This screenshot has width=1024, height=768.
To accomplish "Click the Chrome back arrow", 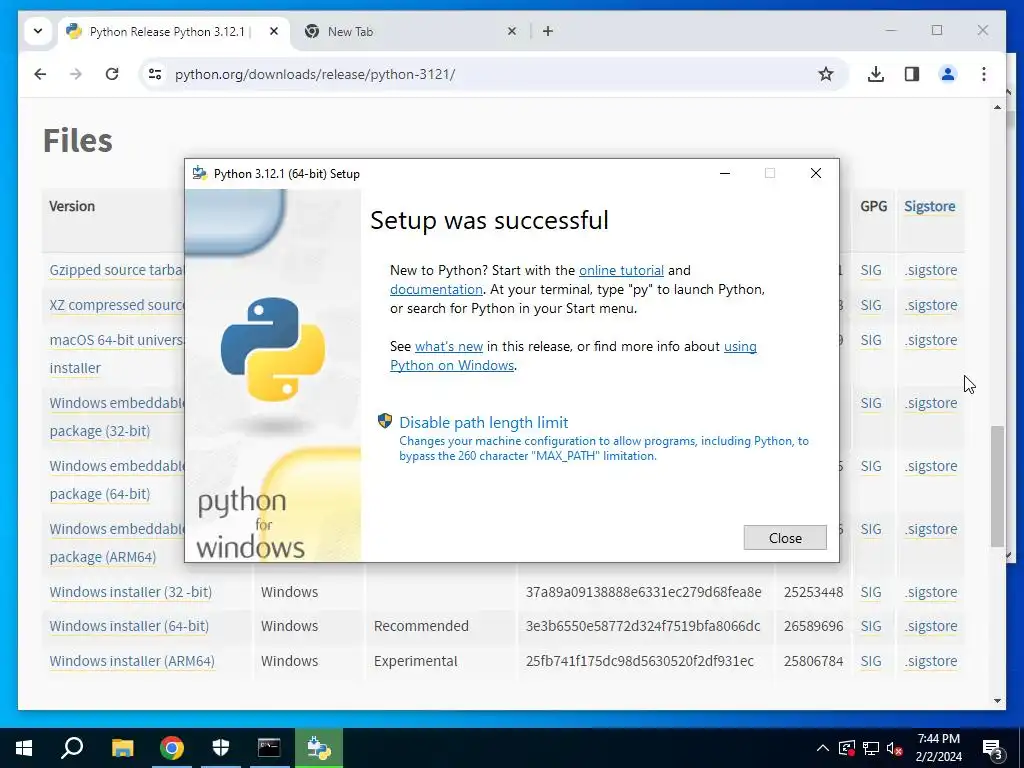I will tap(40, 74).
